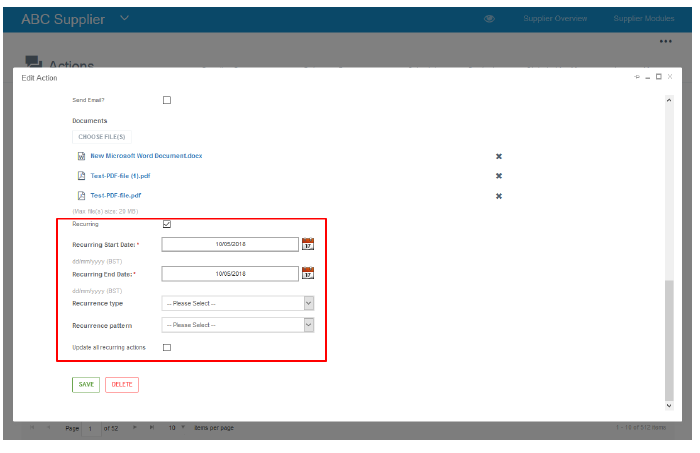This screenshot has height=453, width=700.
Task: Remove the New Microsoft Word Document.docx attachment
Action: click(x=498, y=156)
